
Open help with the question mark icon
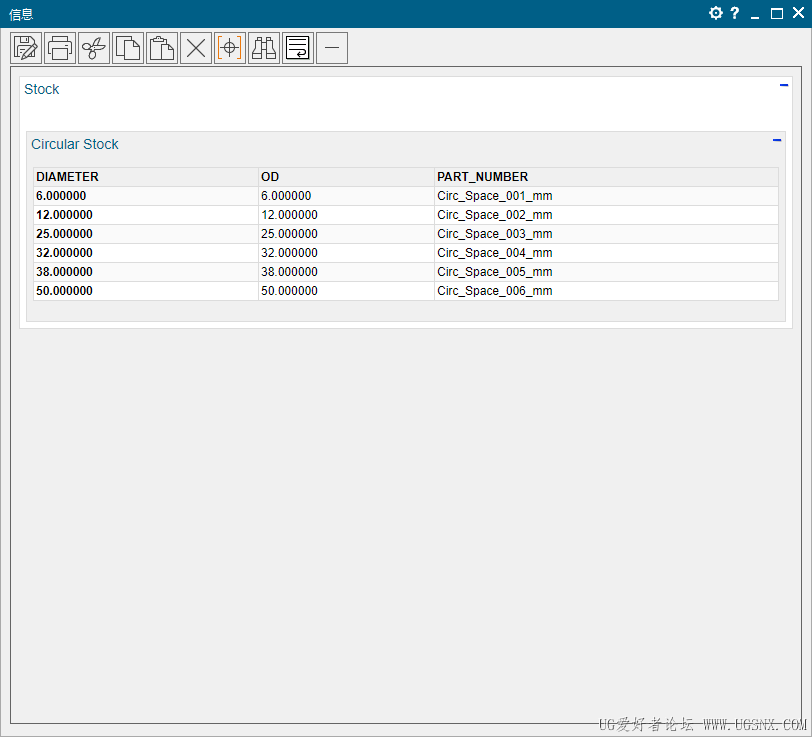point(735,13)
